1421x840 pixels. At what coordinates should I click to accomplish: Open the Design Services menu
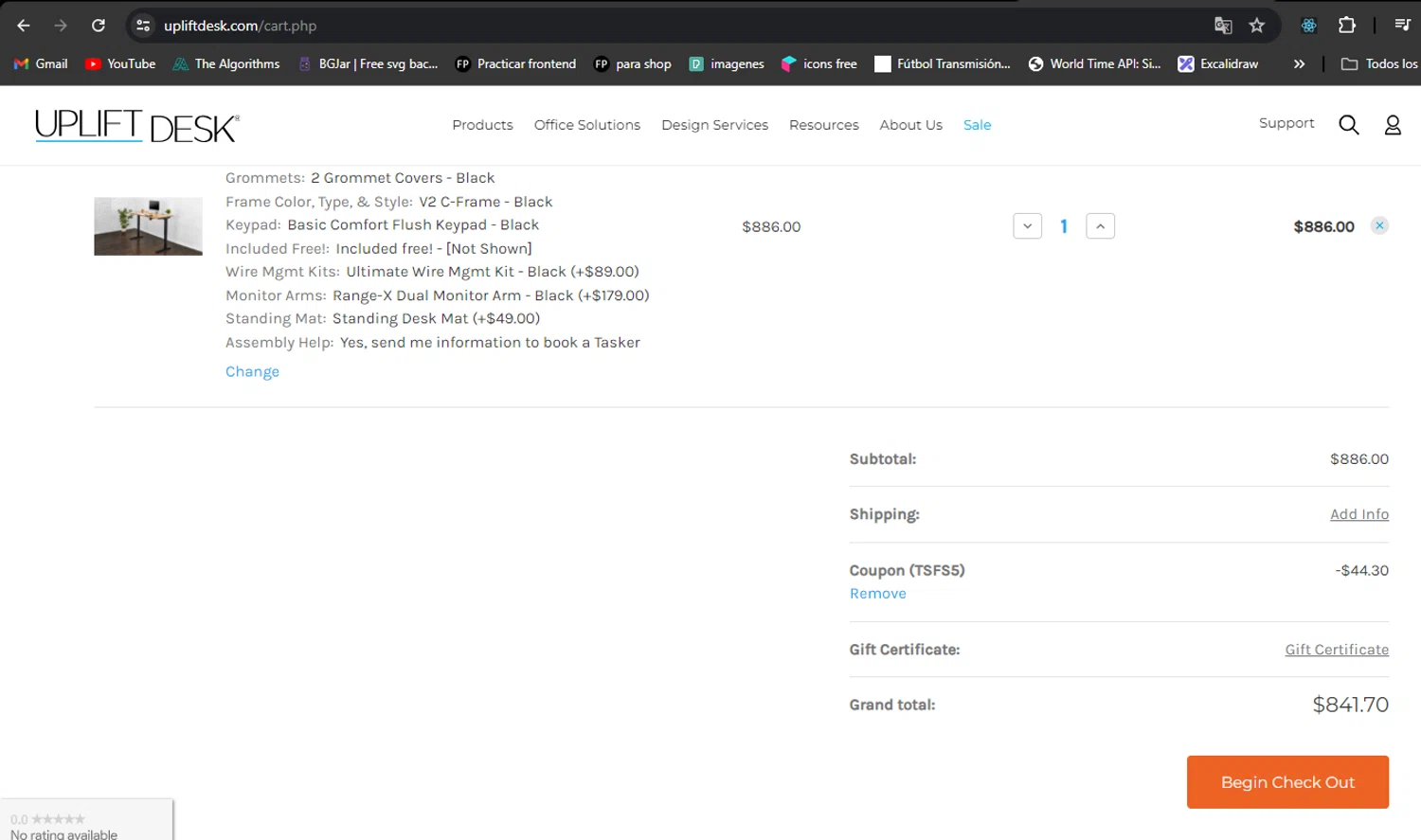(715, 125)
